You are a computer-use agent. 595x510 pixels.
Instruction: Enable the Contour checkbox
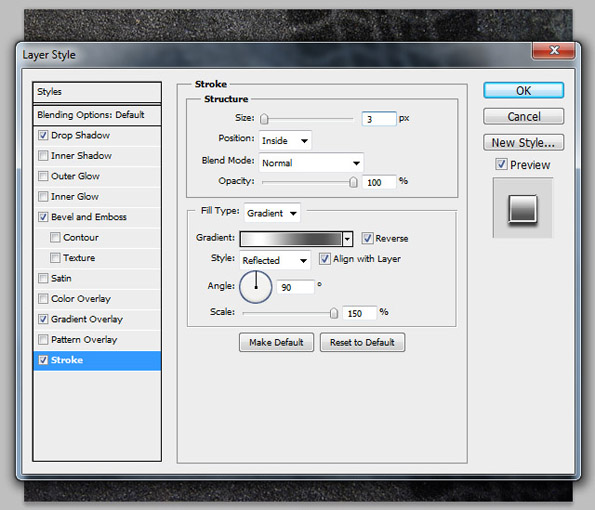[55, 238]
